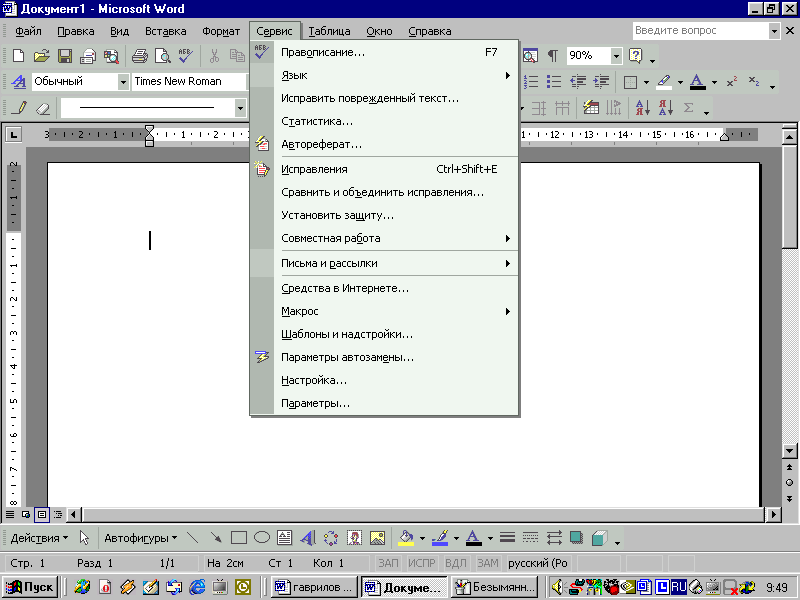This screenshot has height=600, width=800.
Task: Click the RU language indicator in tray
Action: click(678, 587)
